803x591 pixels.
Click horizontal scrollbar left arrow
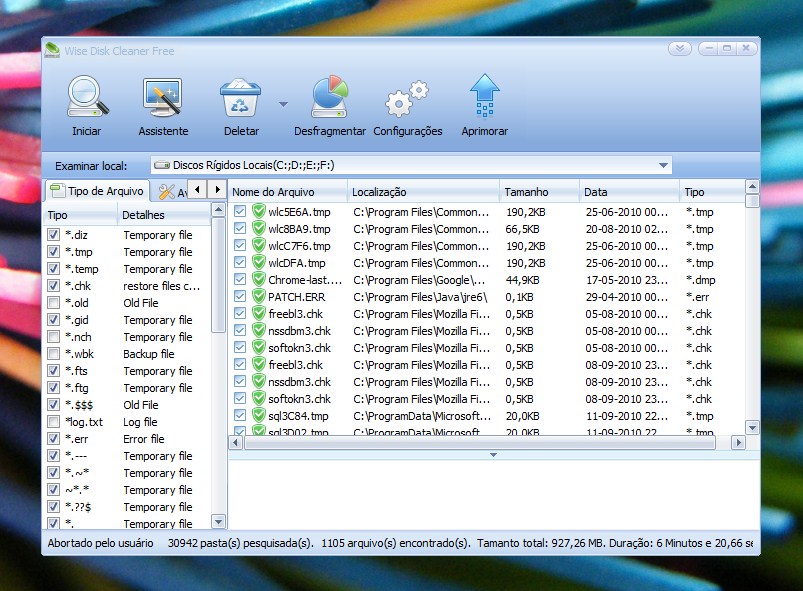tap(236, 442)
